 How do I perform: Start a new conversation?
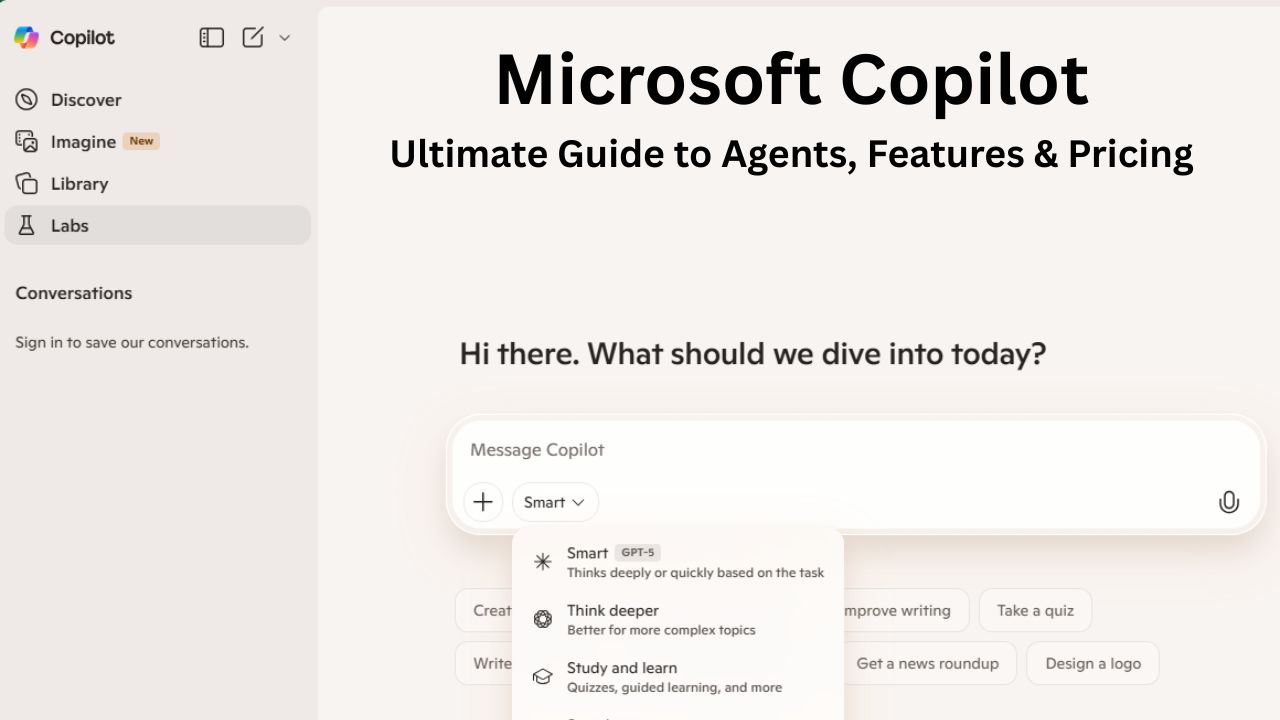(252, 37)
